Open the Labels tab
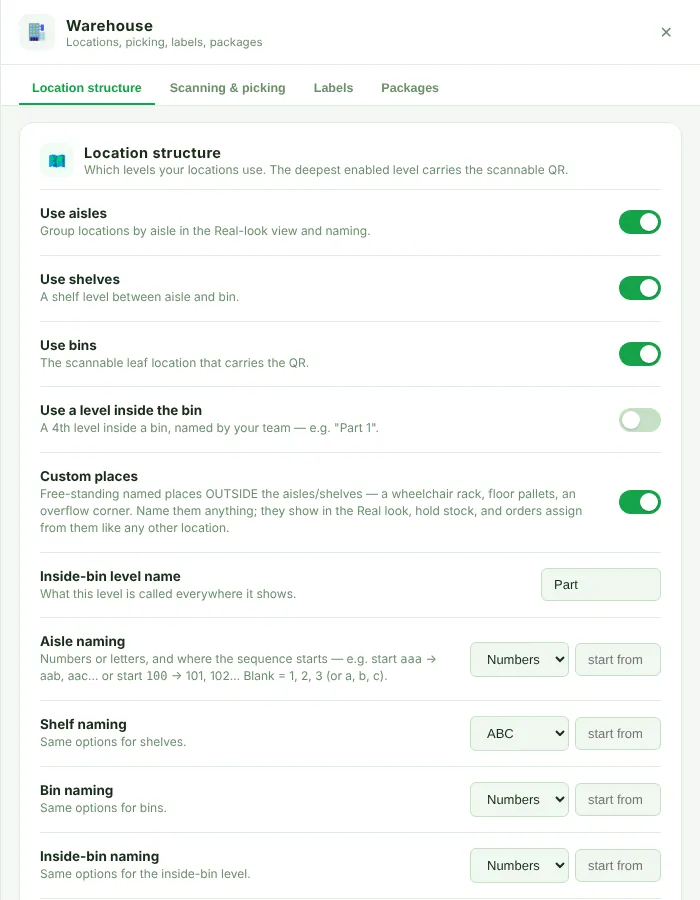 pos(333,88)
